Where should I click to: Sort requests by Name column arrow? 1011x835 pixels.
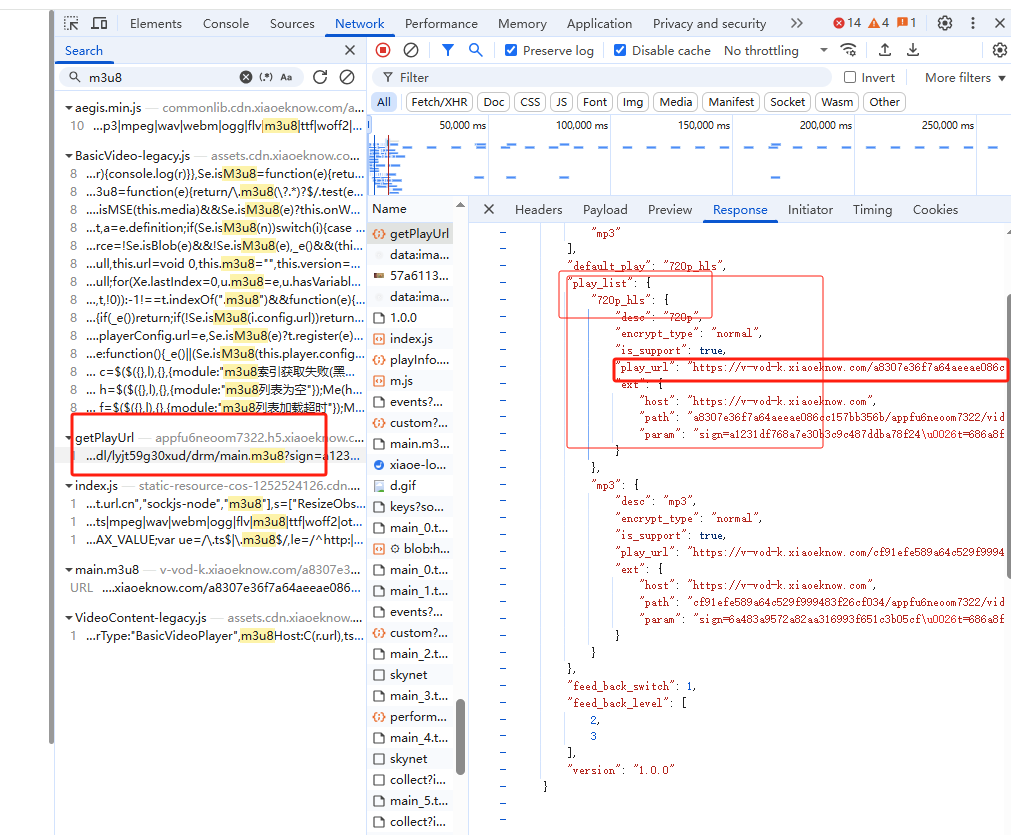460,205
